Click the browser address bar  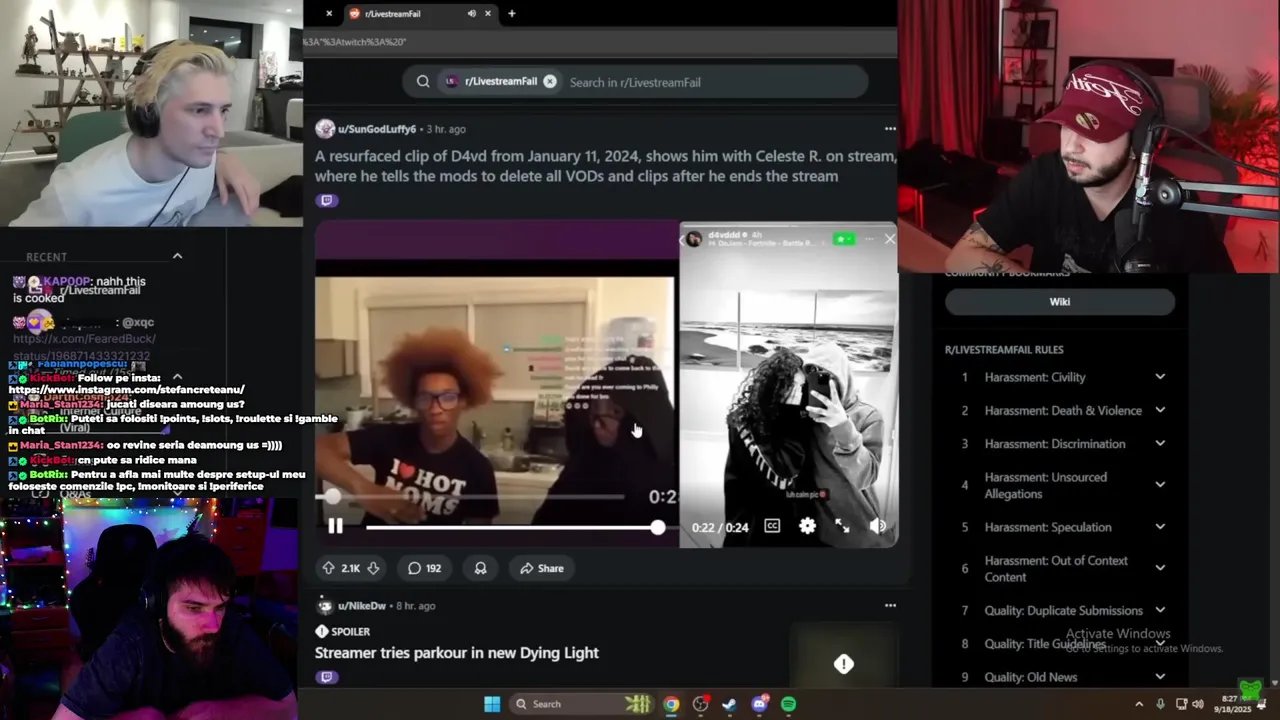pos(600,42)
